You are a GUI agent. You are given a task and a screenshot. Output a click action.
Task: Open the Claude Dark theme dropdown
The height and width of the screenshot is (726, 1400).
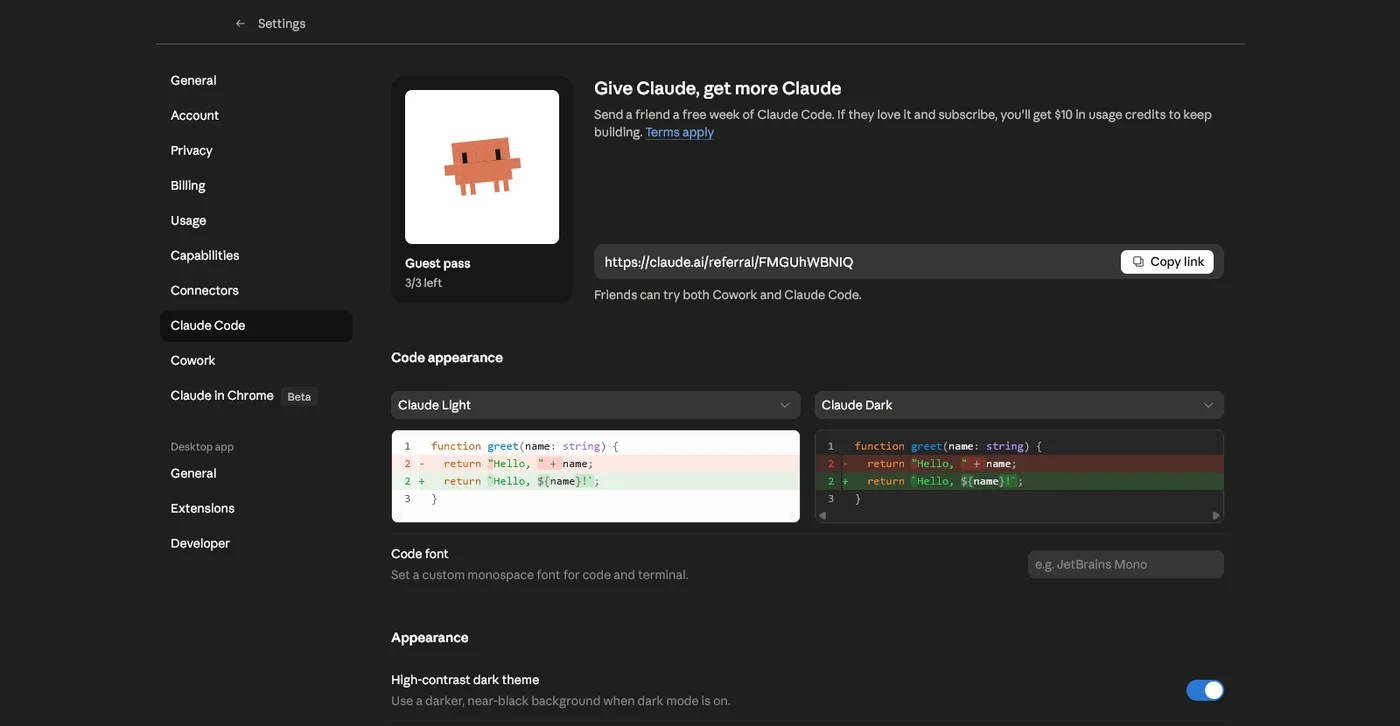click(x=1019, y=405)
